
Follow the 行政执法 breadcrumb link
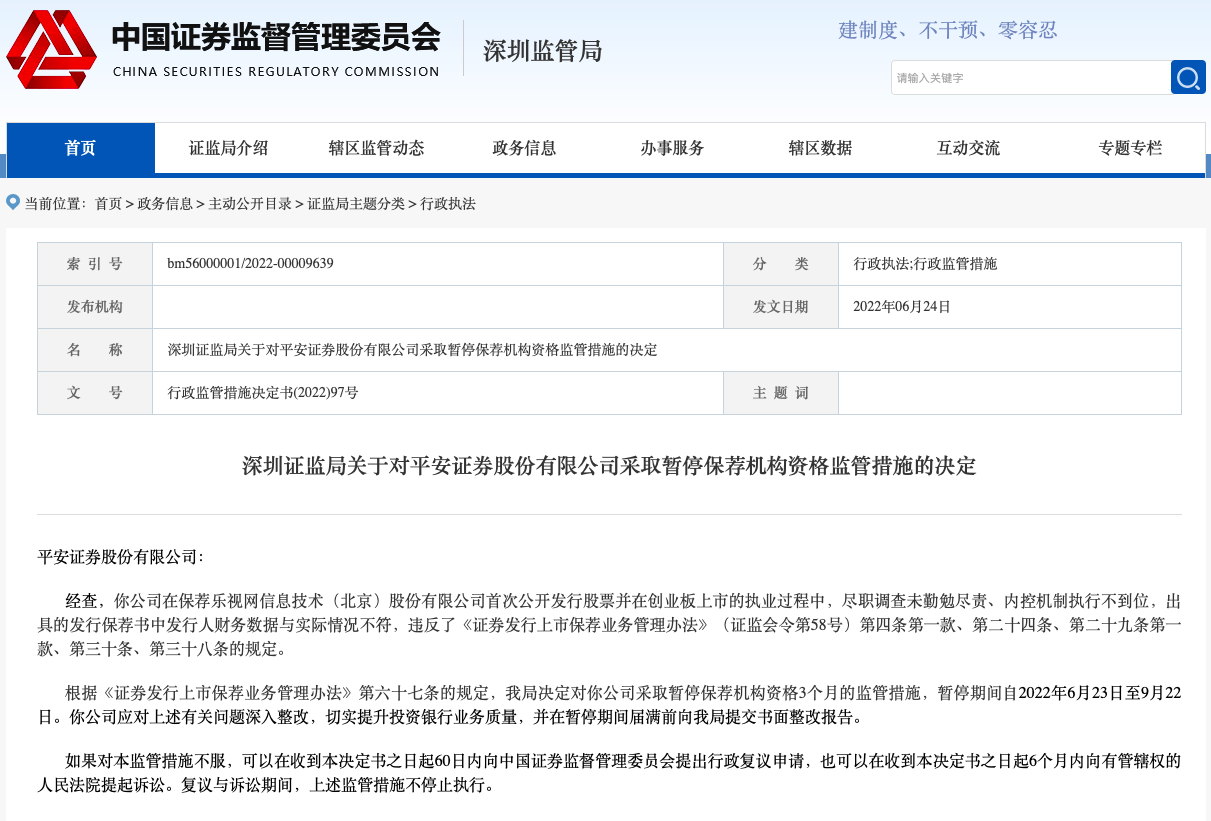pyautogui.click(x=448, y=204)
